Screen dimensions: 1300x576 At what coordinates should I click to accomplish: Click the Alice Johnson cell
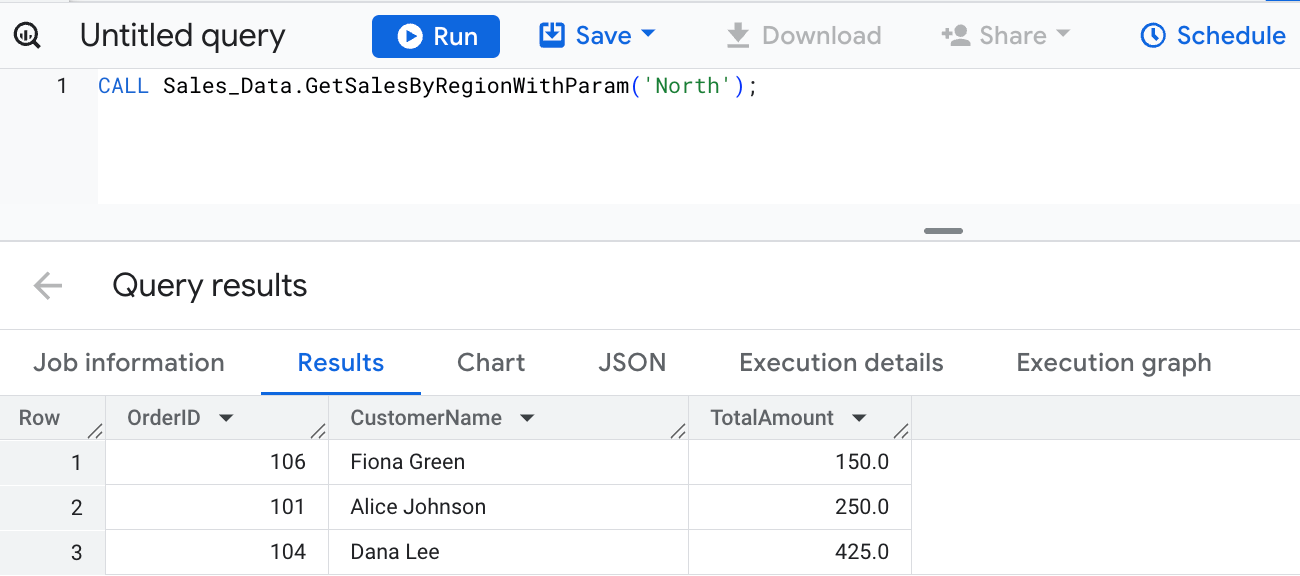click(x=509, y=507)
